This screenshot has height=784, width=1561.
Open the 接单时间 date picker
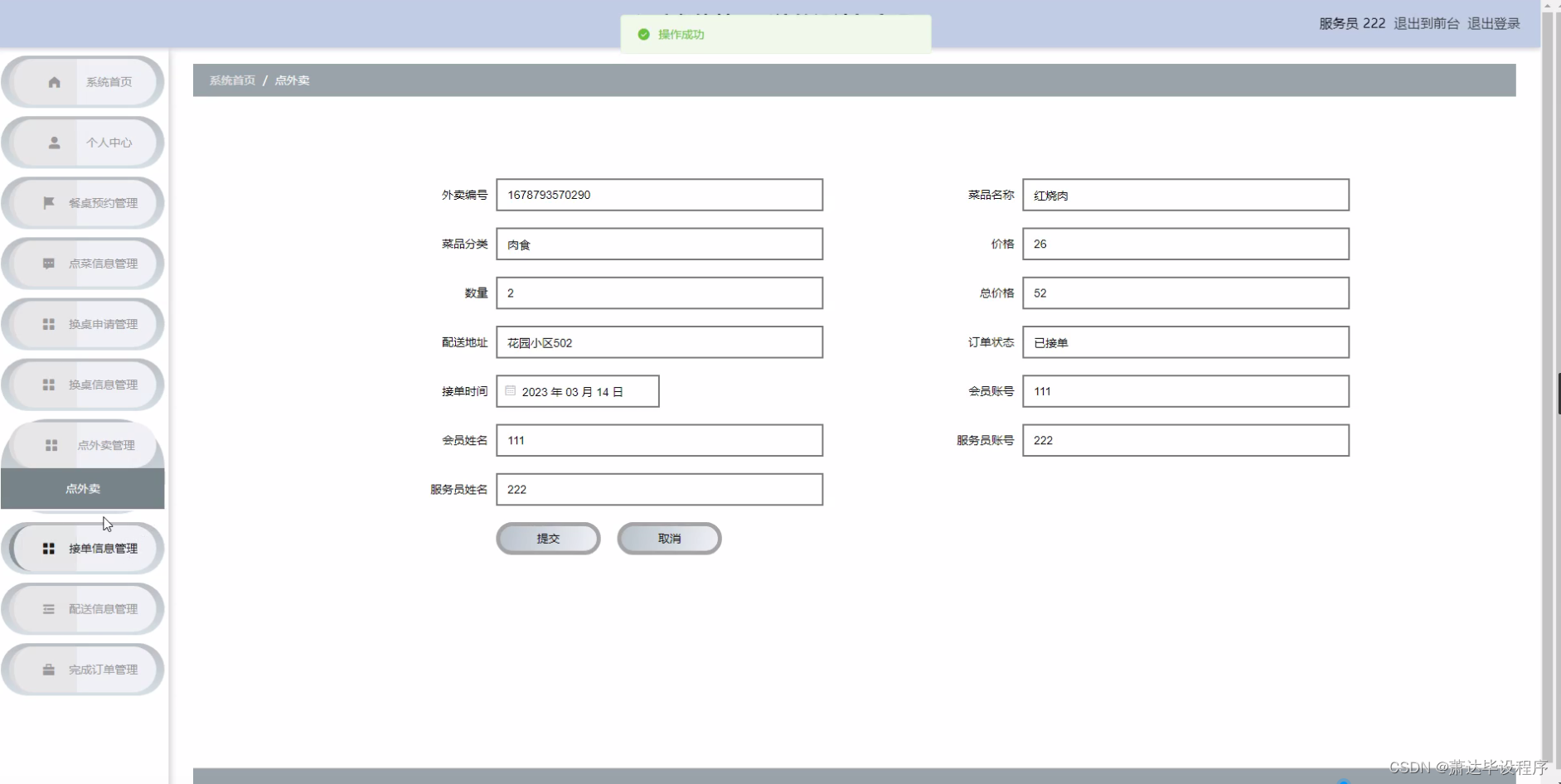coord(578,391)
